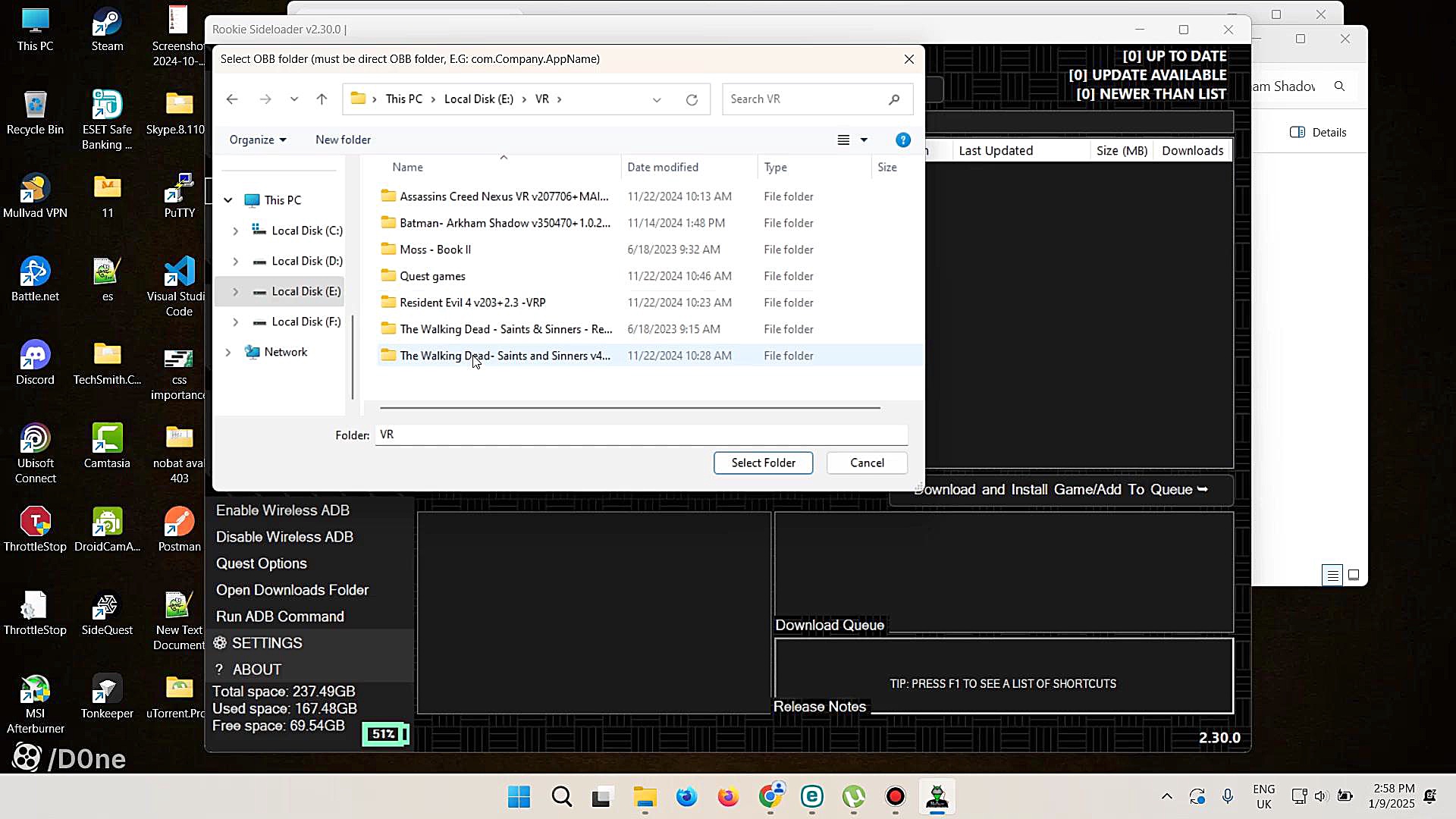Click the forward navigation arrow

(x=265, y=99)
